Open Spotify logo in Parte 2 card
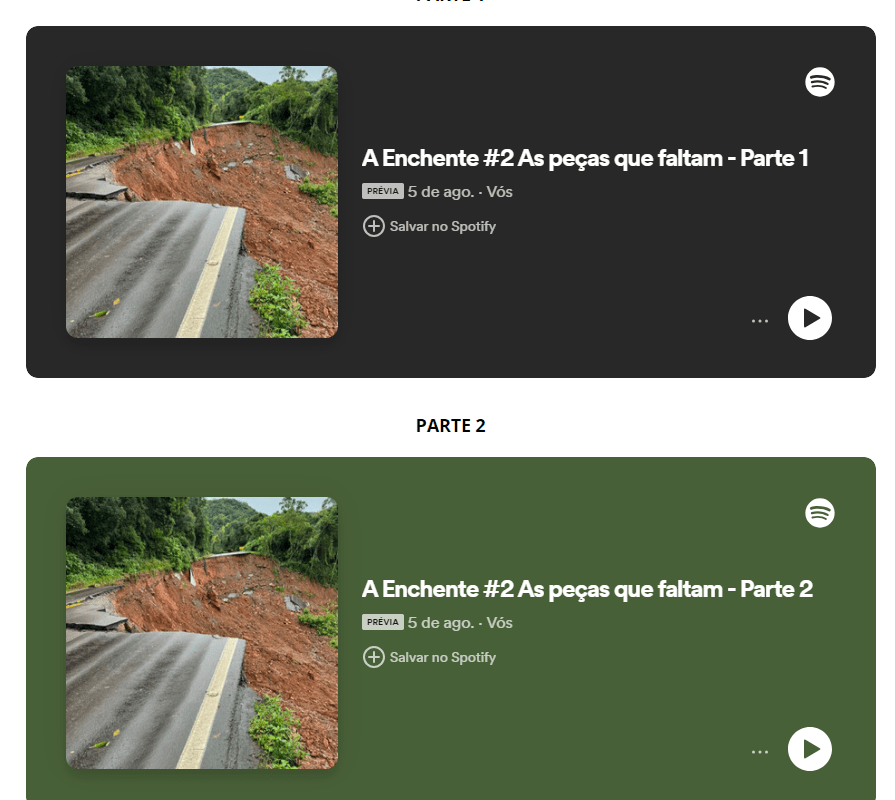This screenshot has height=800, width=895. click(x=820, y=513)
